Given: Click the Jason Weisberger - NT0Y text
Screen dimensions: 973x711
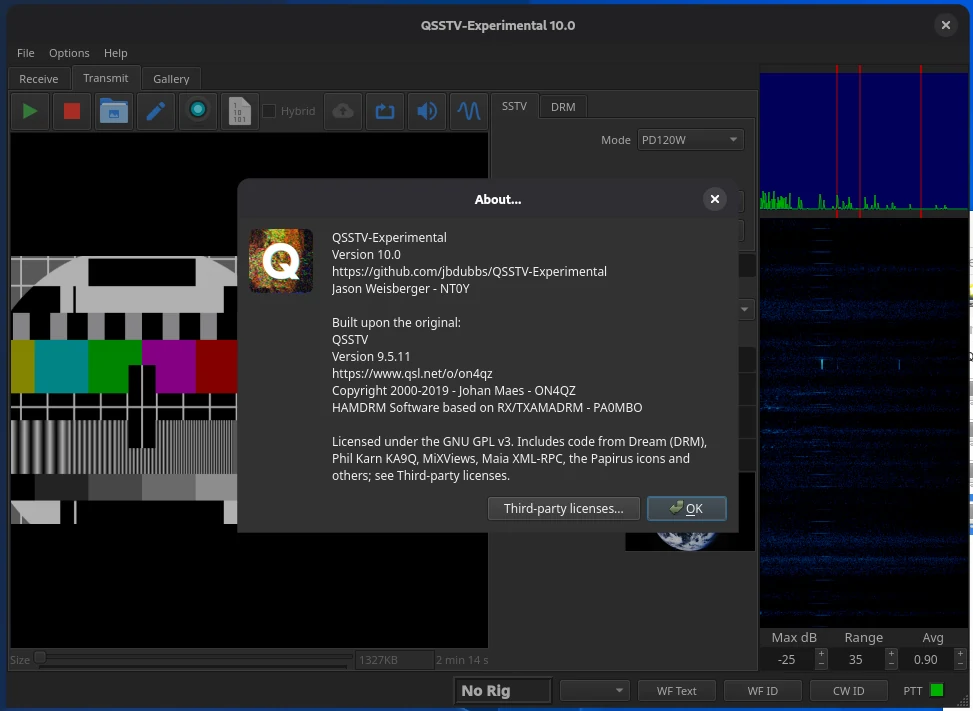Looking at the screenshot, I should (x=400, y=288).
